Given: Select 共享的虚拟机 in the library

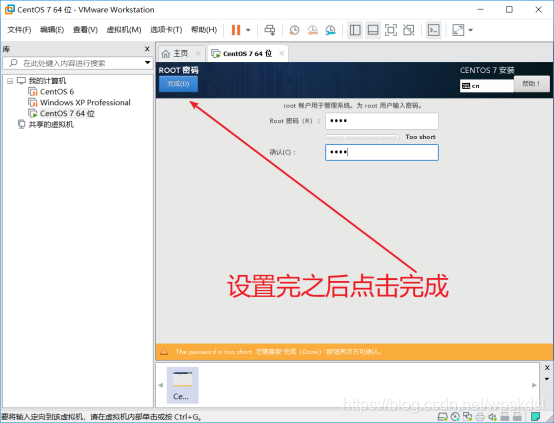Looking at the screenshot, I should click(51, 124).
